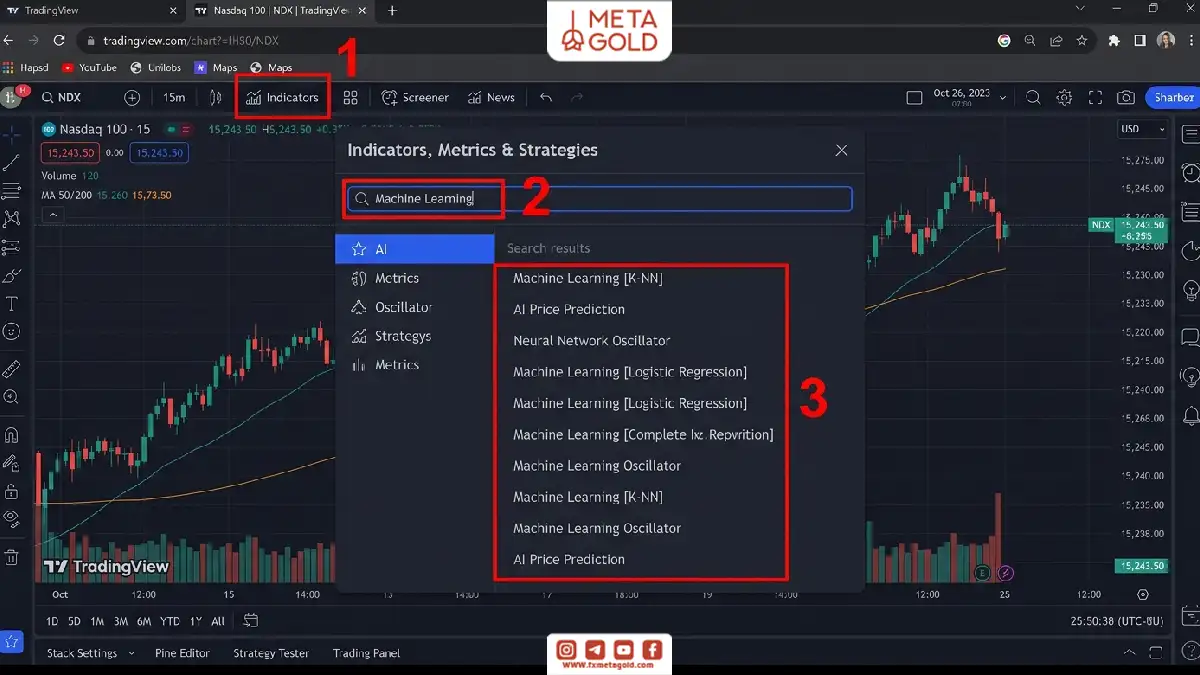Select the text tool T icon

click(12, 303)
